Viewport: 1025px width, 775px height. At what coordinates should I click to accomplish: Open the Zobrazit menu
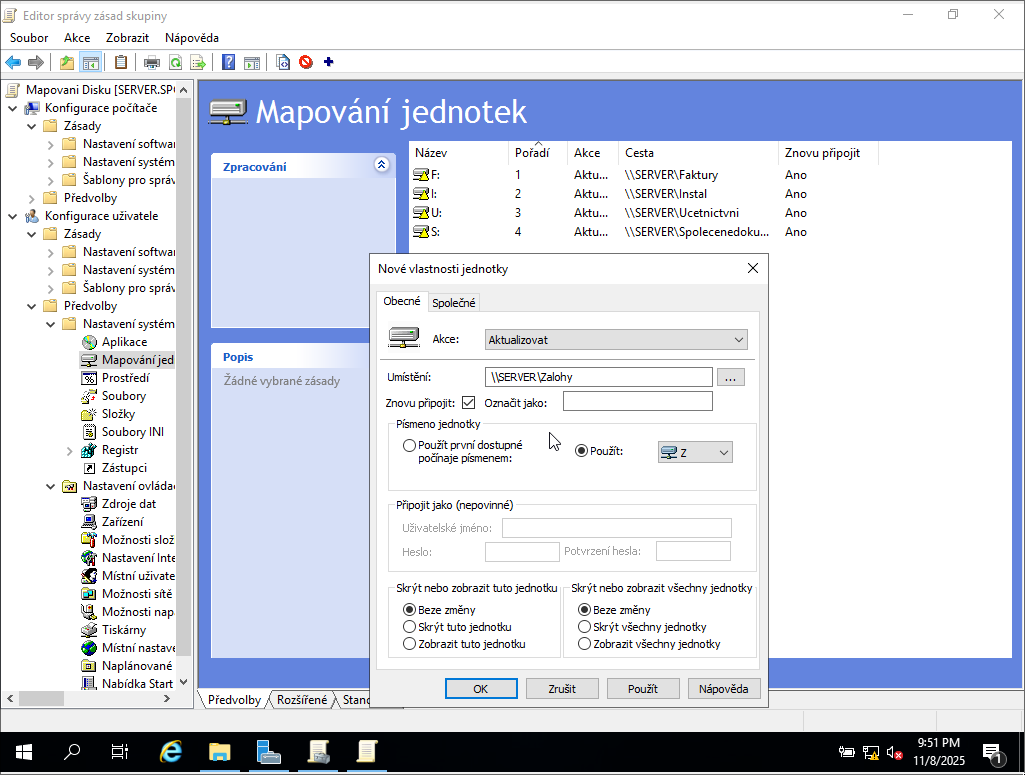point(127,37)
